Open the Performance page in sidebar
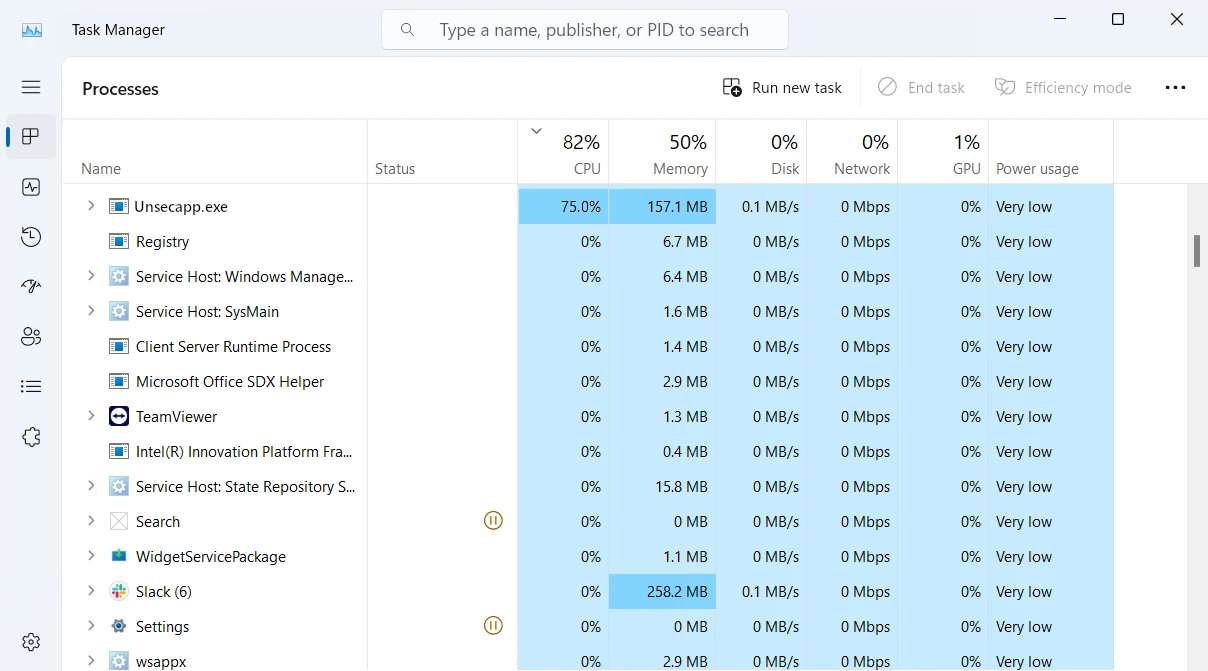The height and width of the screenshot is (671, 1208). click(31, 187)
